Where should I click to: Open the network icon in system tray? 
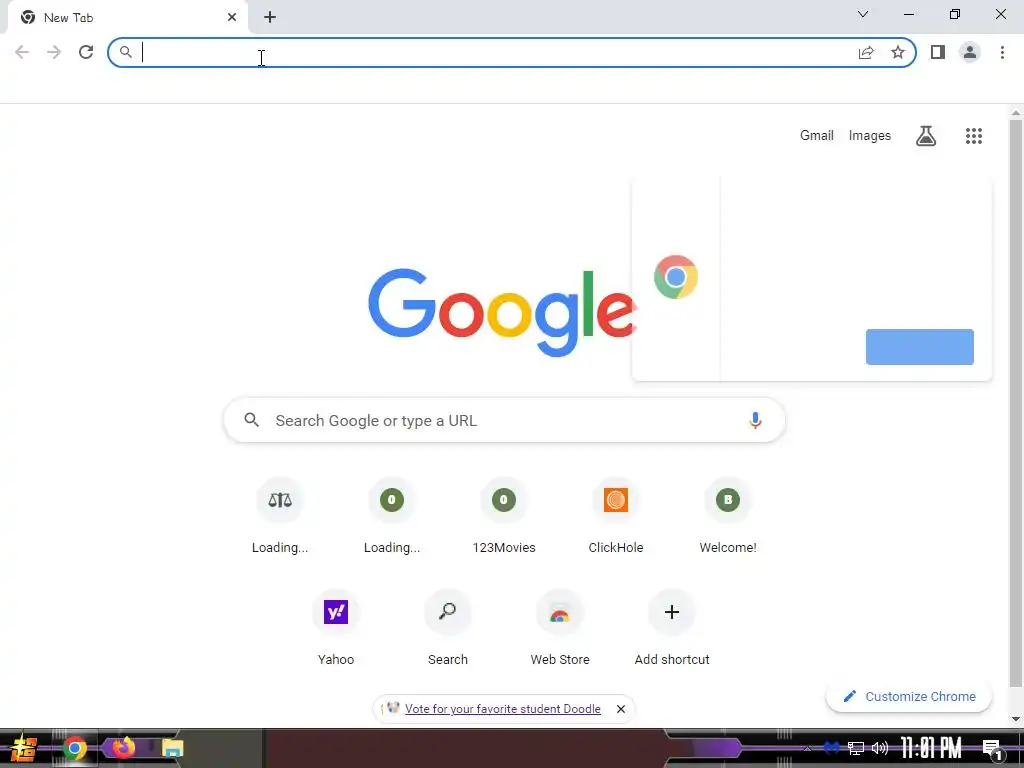click(x=856, y=748)
